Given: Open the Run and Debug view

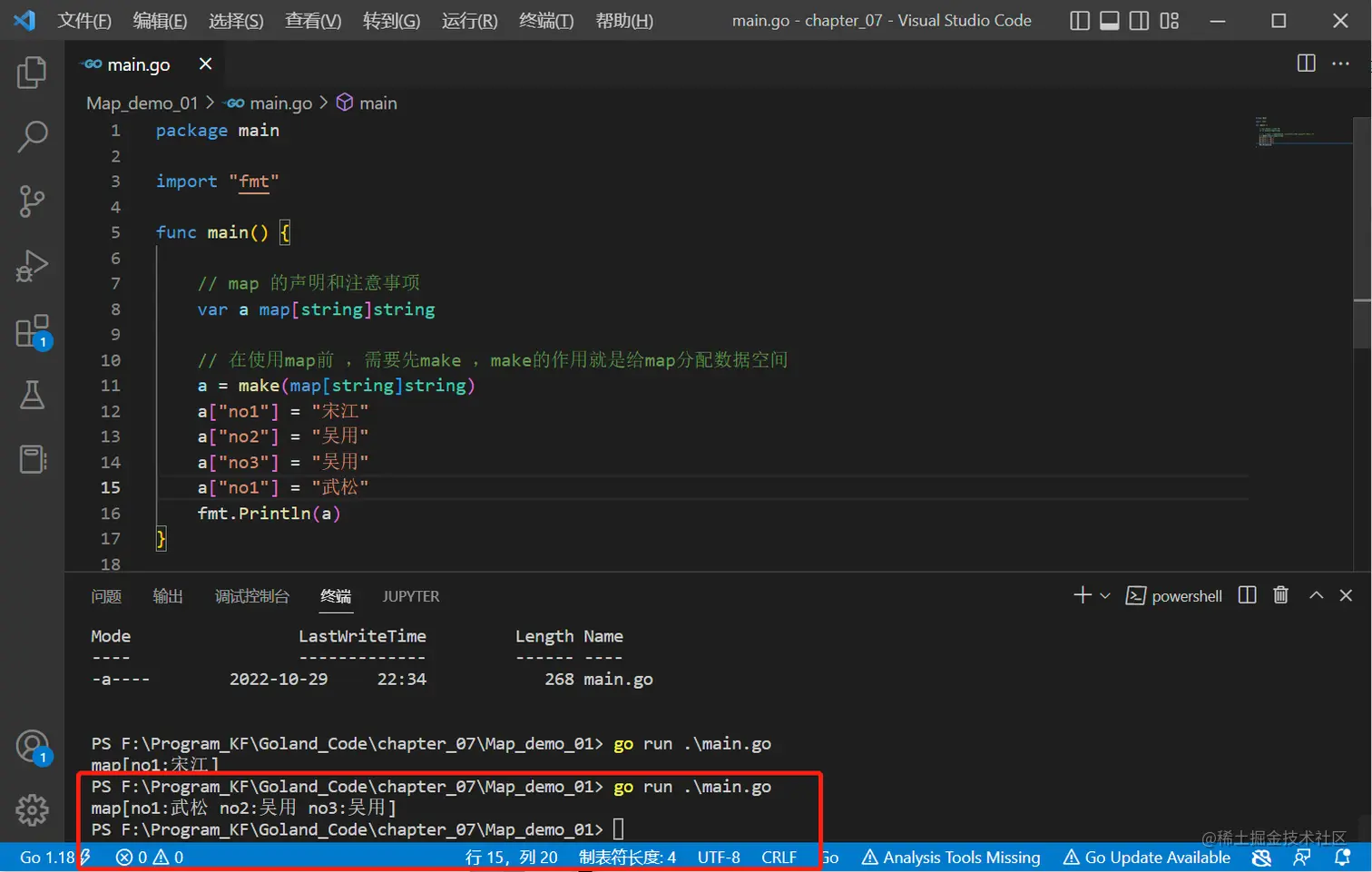Looking at the screenshot, I should tap(32, 266).
